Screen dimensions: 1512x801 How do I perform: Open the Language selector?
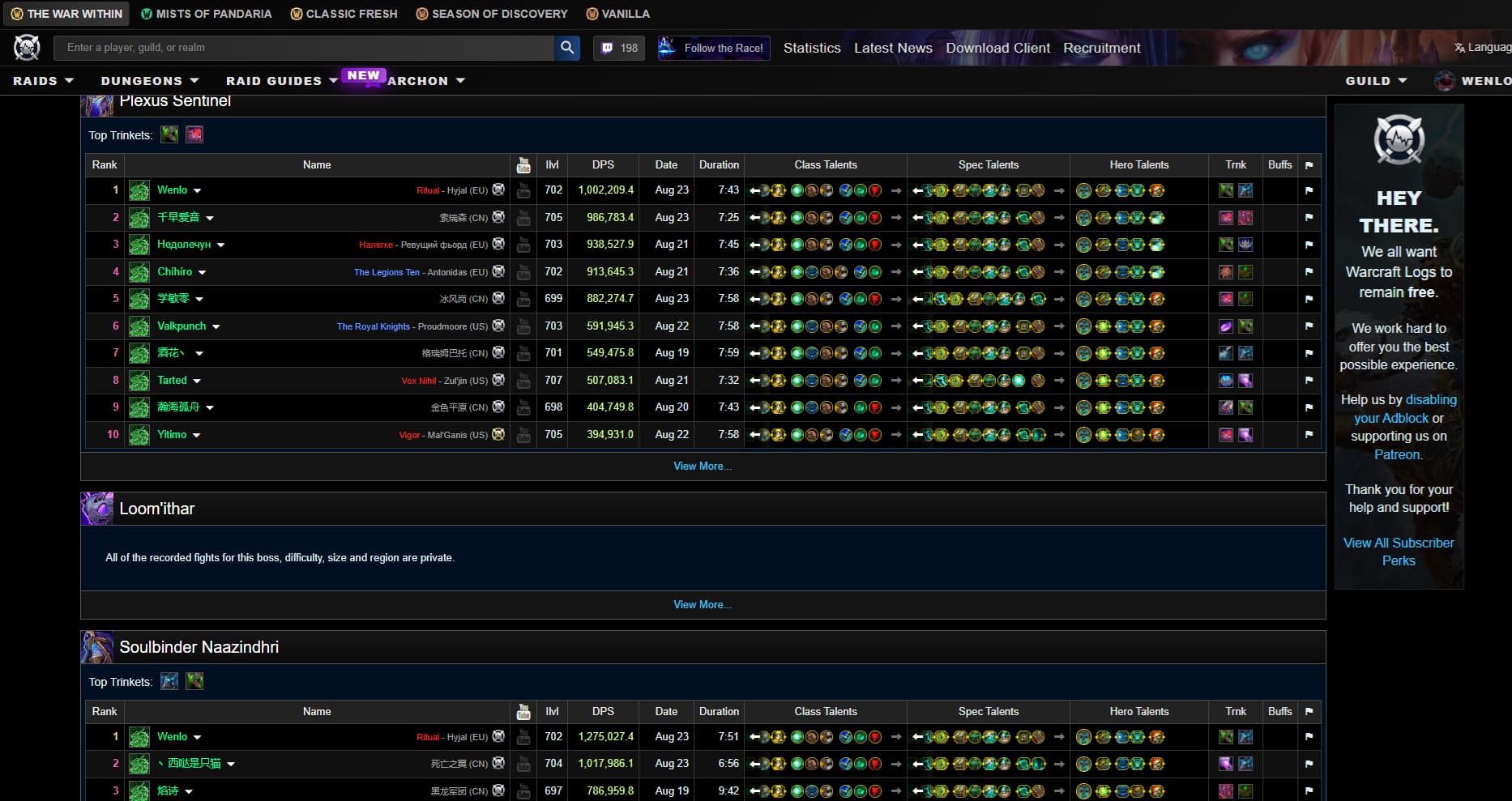(x=1483, y=48)
